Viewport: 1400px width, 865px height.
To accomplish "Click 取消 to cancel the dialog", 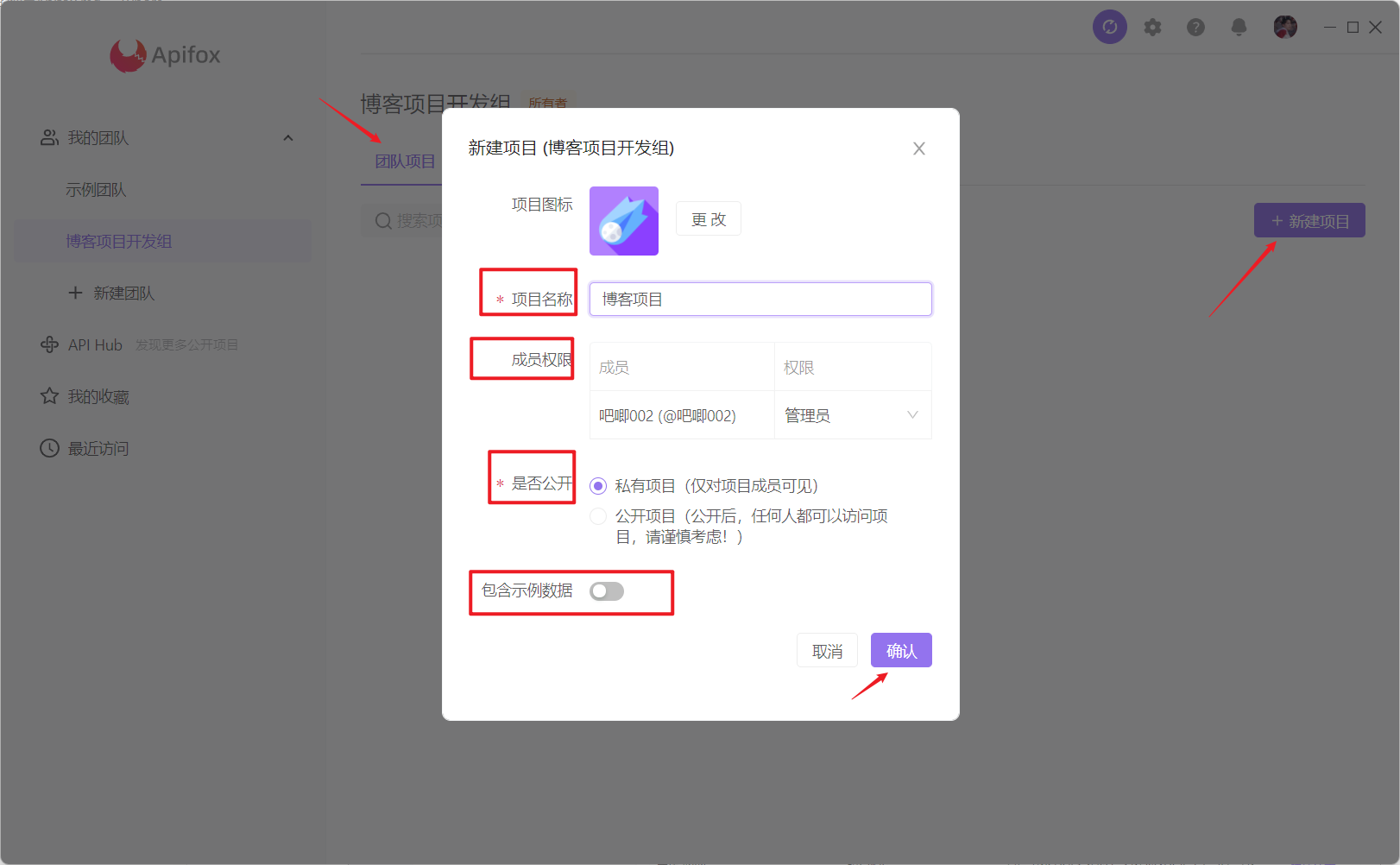I will [x=827, y=650].
